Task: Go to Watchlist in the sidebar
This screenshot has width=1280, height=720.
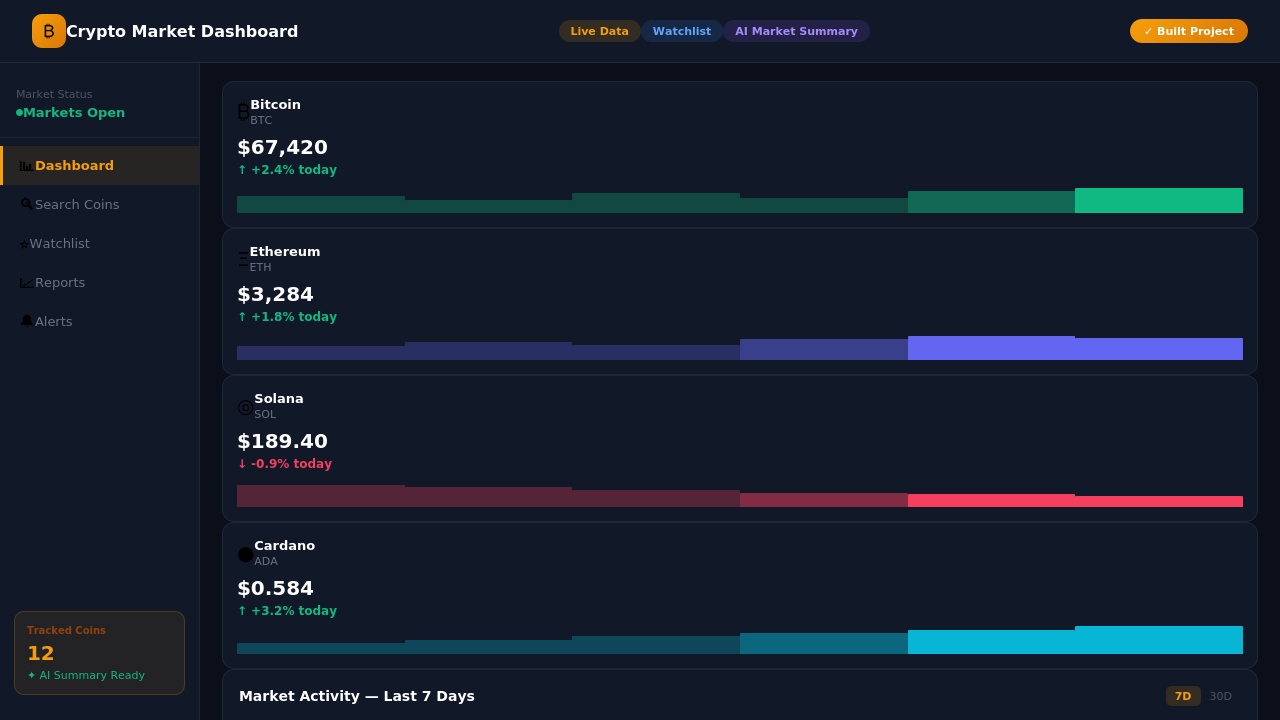Action: 100,244
